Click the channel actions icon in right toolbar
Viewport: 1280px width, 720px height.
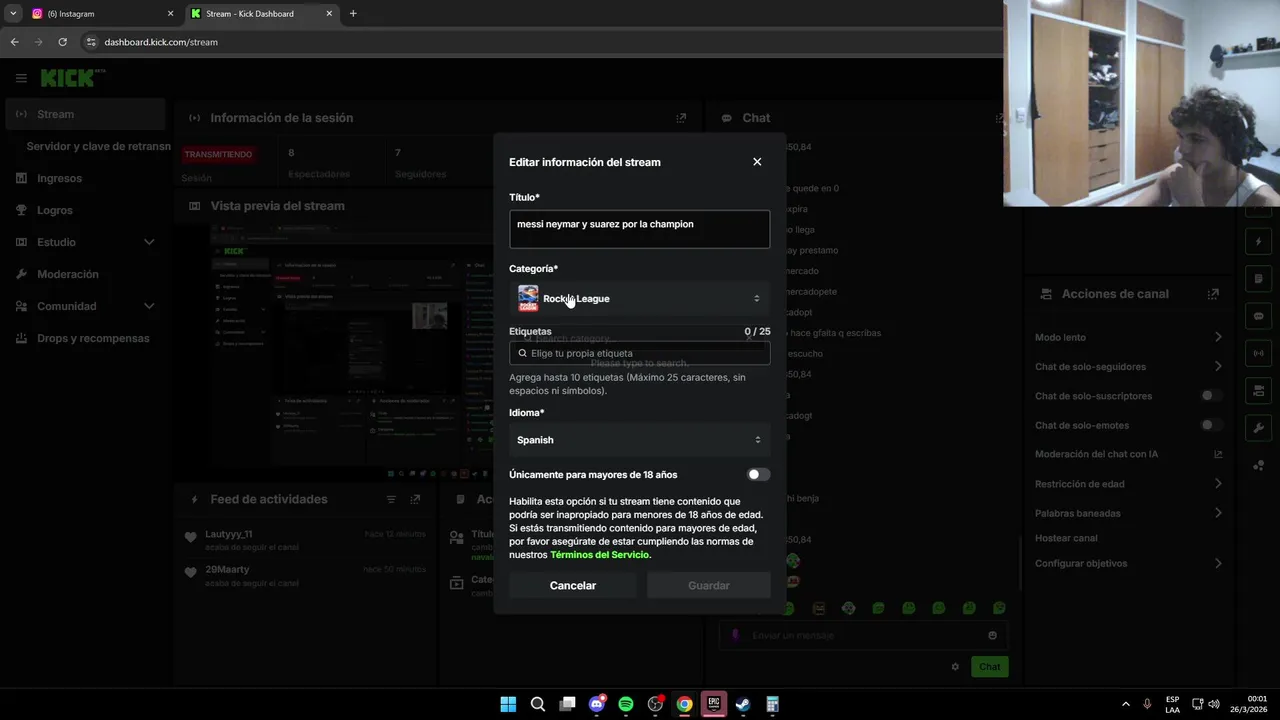[x=1259, y=390]
